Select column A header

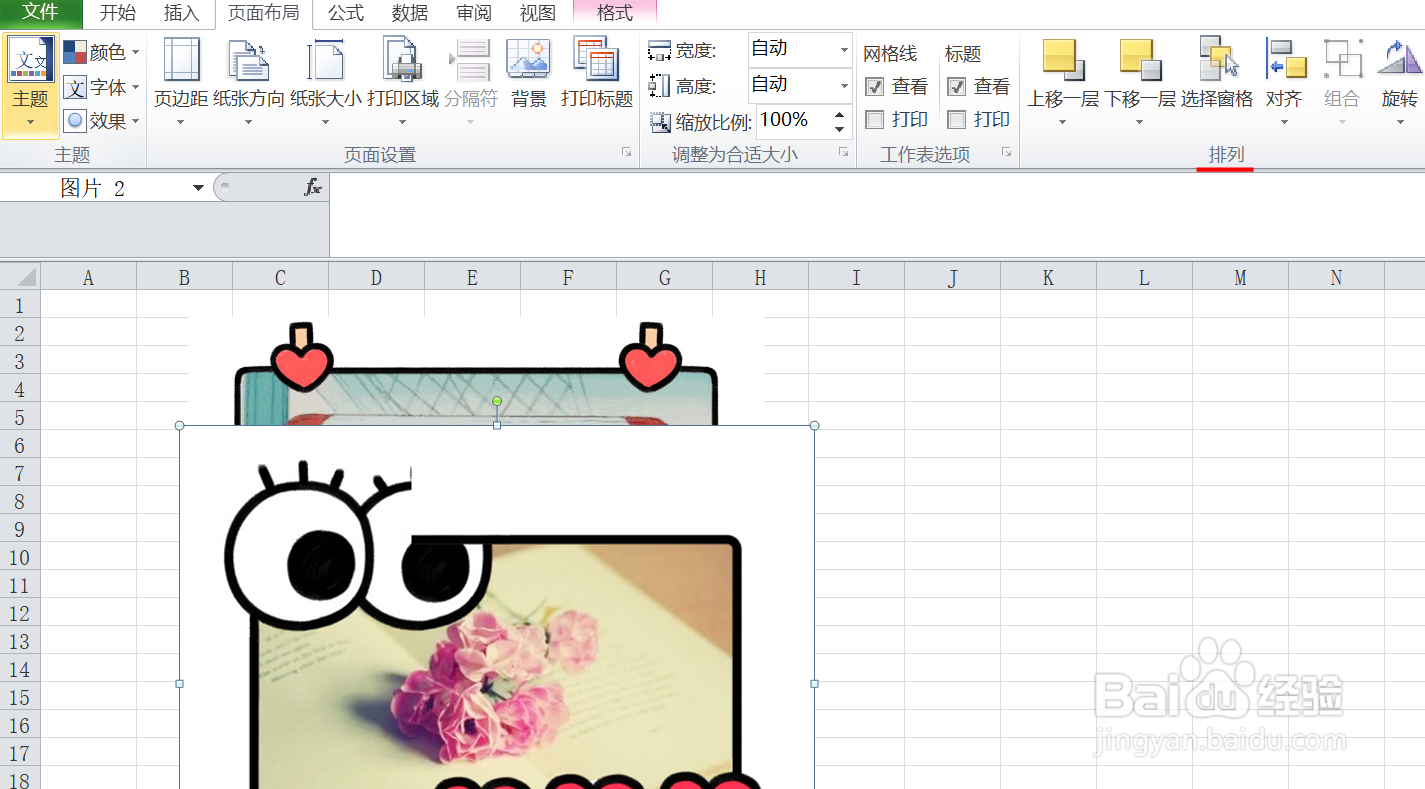click(88, 278)
